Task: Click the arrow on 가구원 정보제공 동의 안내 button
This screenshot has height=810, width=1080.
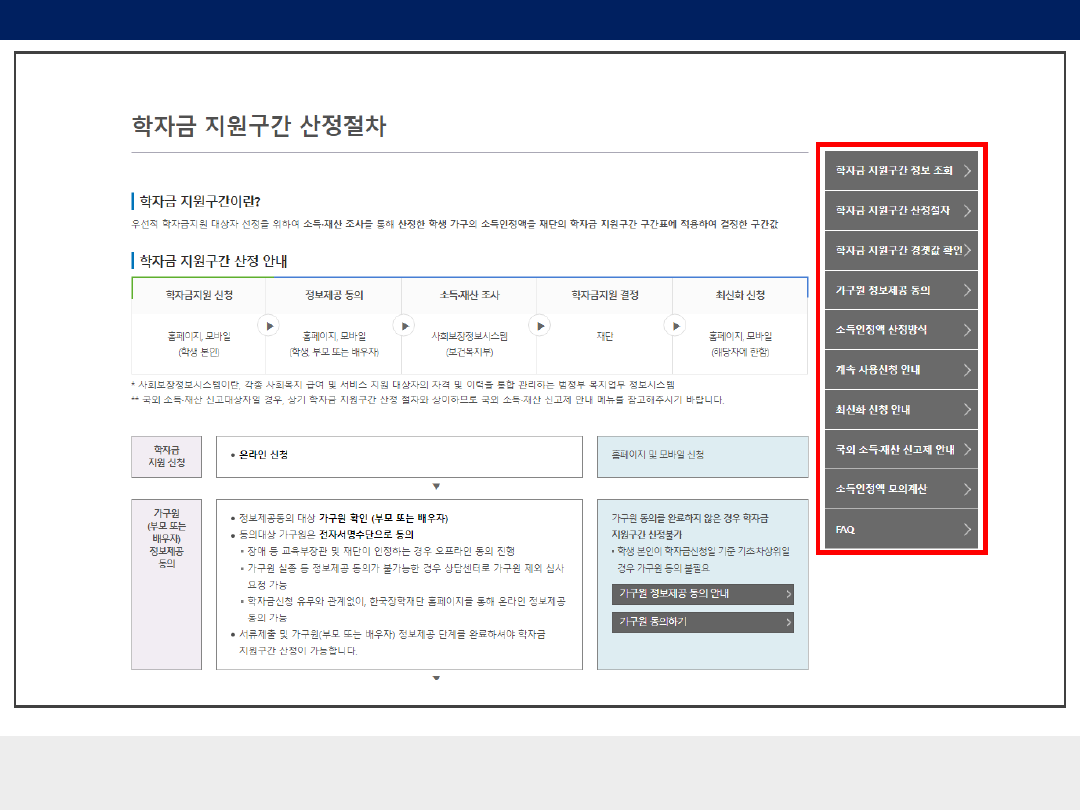Action: [788, 594]
